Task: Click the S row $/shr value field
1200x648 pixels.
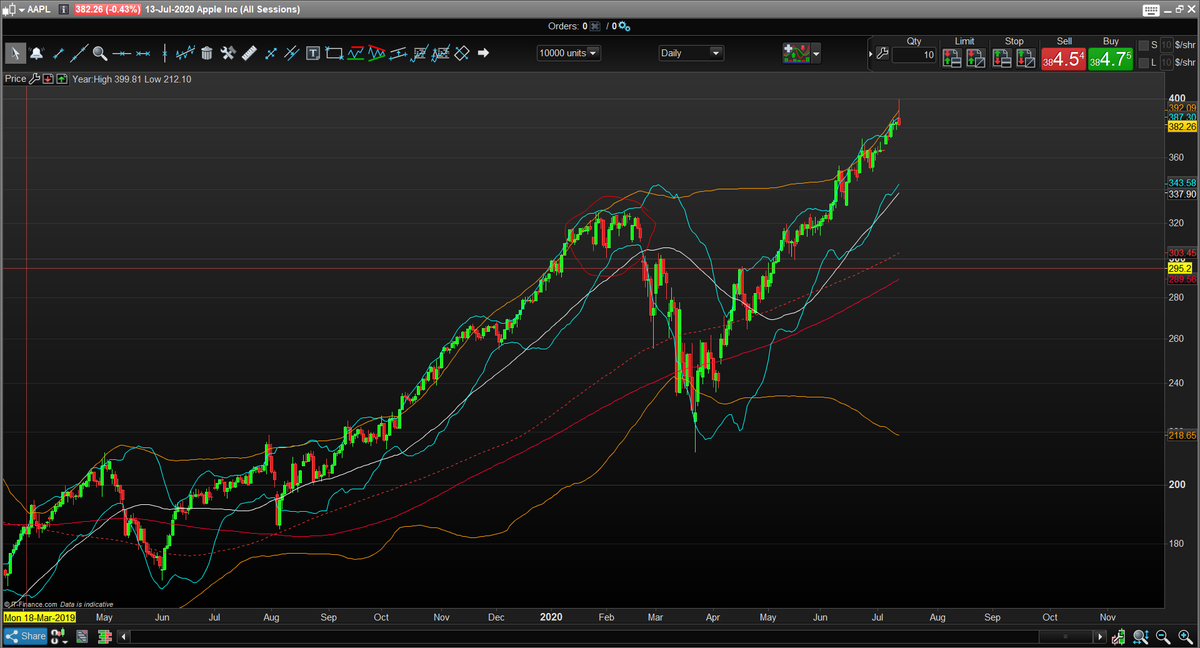Action: (x=1166, y=45)
